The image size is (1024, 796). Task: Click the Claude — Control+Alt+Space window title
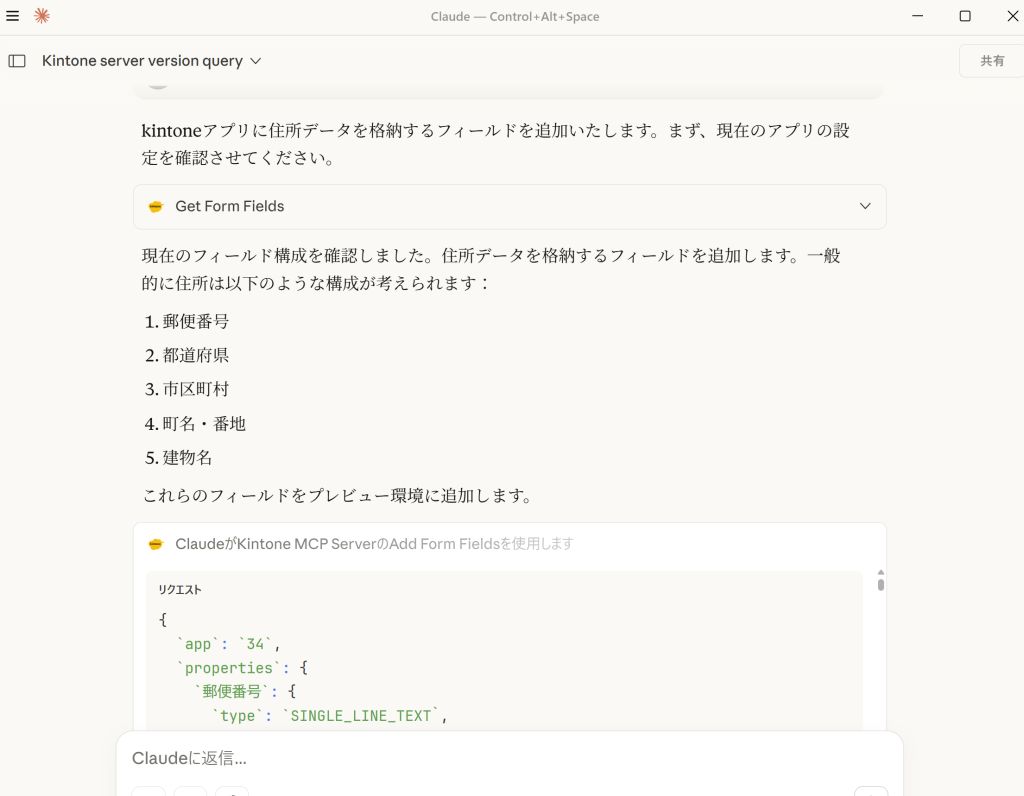point(515,16)
